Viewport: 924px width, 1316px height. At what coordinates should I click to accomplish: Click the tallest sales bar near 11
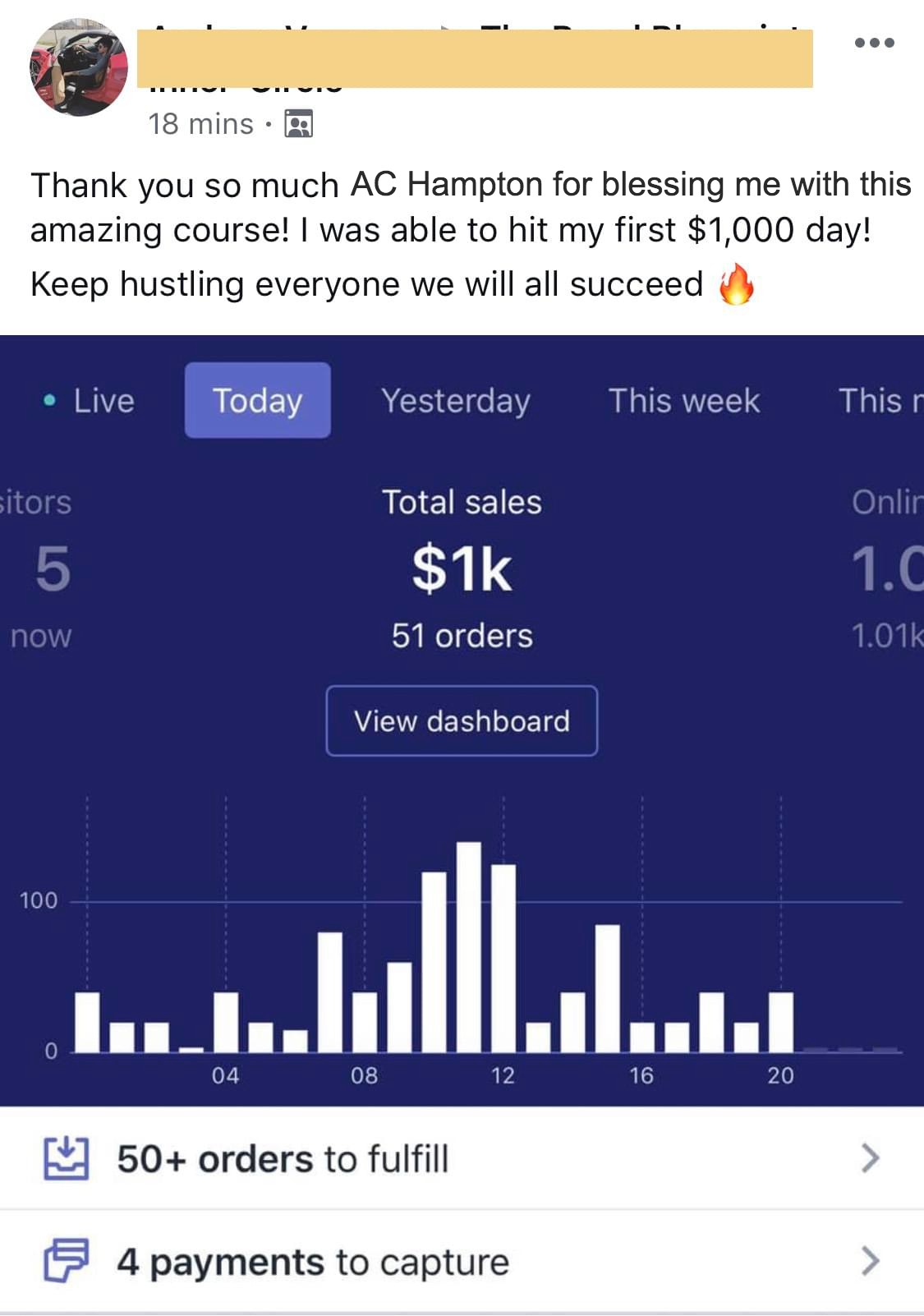coord(468,946)
